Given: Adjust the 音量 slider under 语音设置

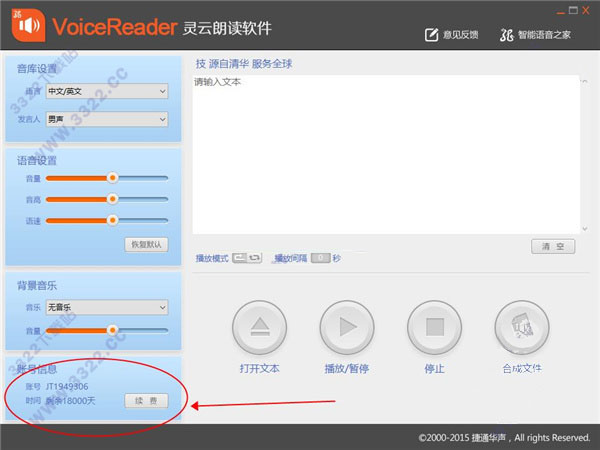Looking at the screenshot, I should (107, 178).
